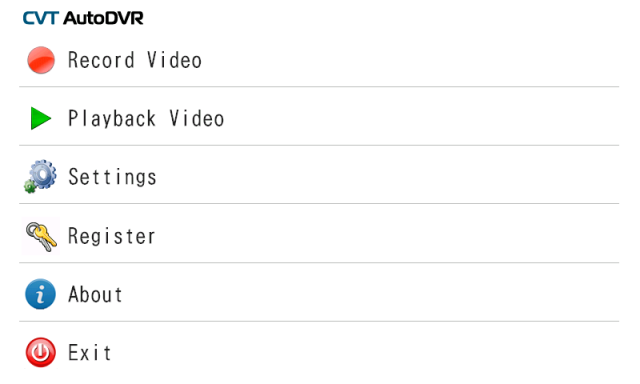Select the Record Video text label
The height and width of the screenshot is (384, 640).
(135, 60)
